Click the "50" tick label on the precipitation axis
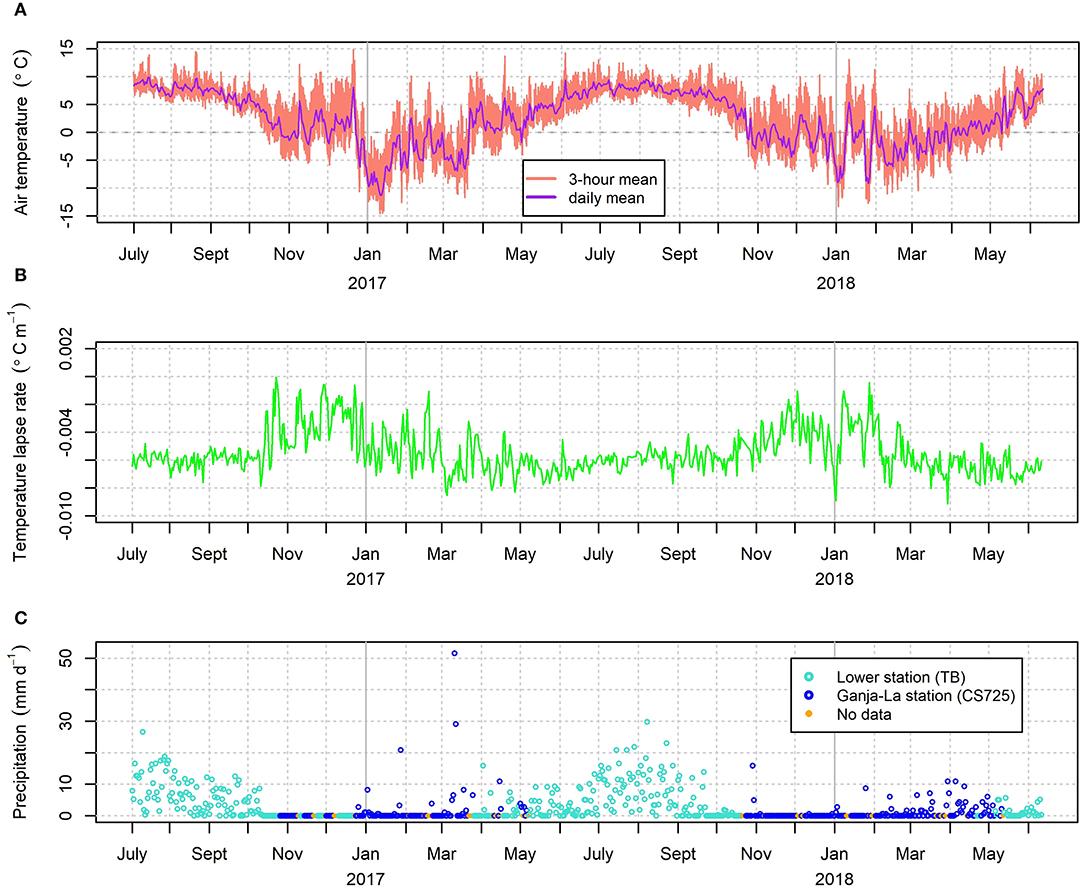The image size is (1084, 891). tap(65, 658)
